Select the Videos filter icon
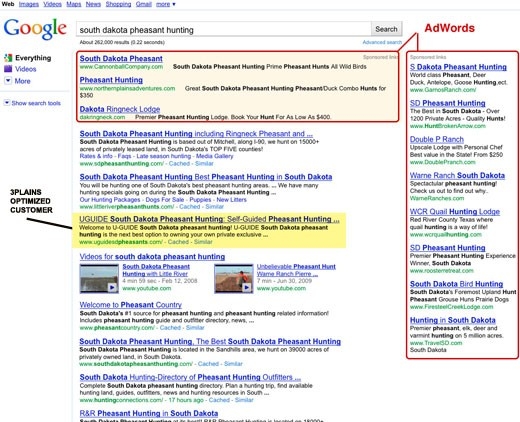The image size is (520, 422). [8, 69]
